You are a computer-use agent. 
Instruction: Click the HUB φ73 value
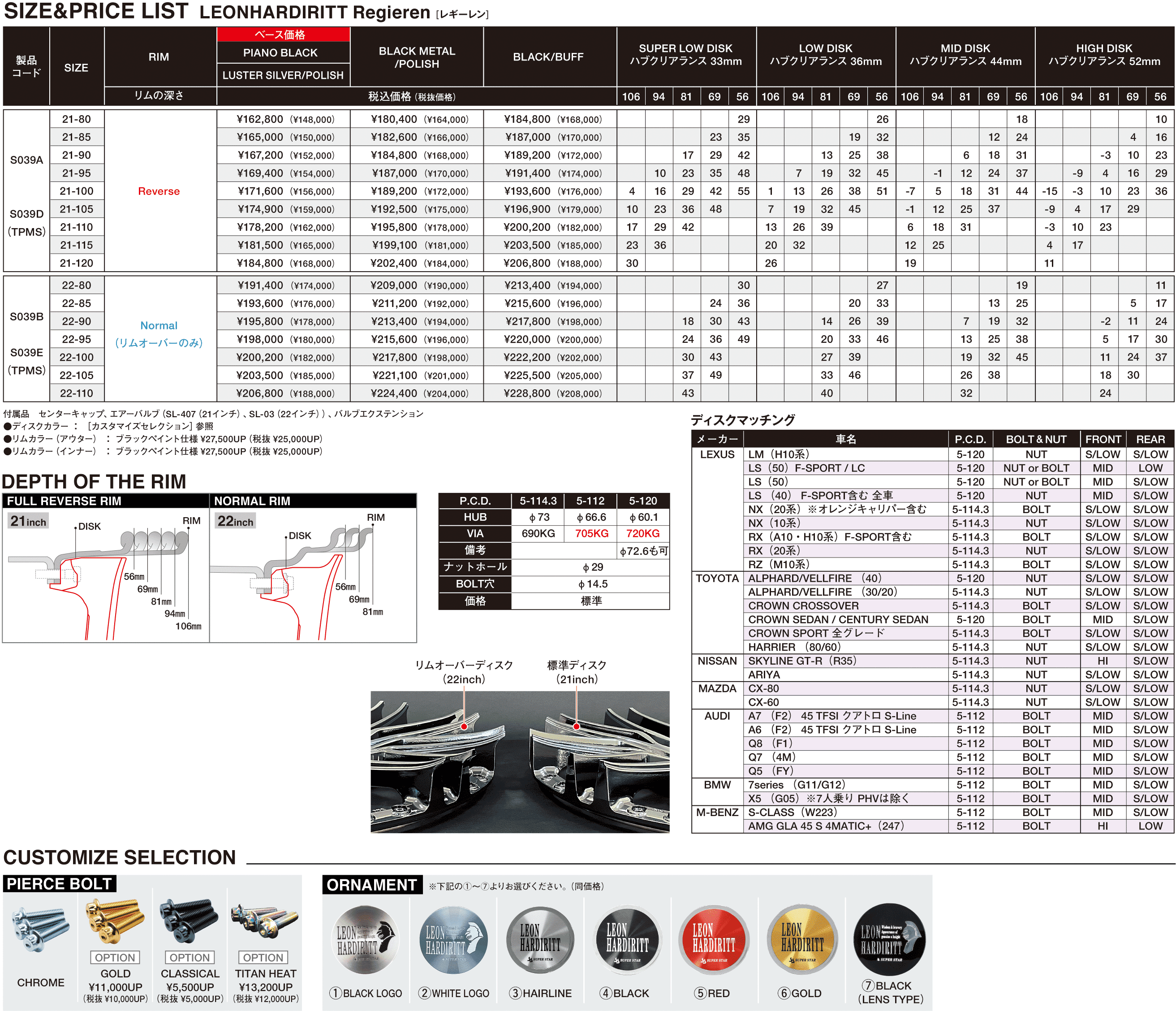538,517
